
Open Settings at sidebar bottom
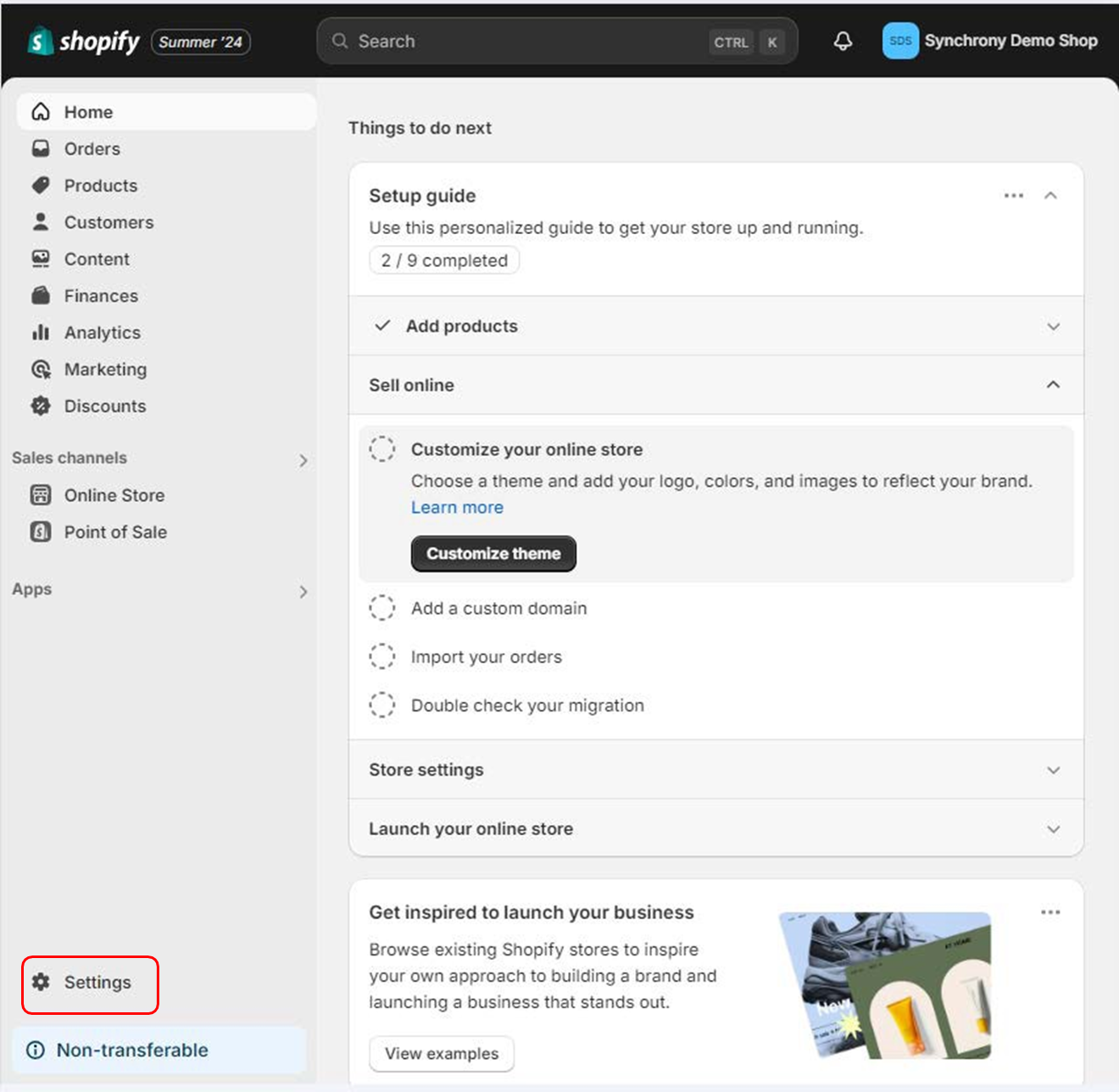click(90, 984)
